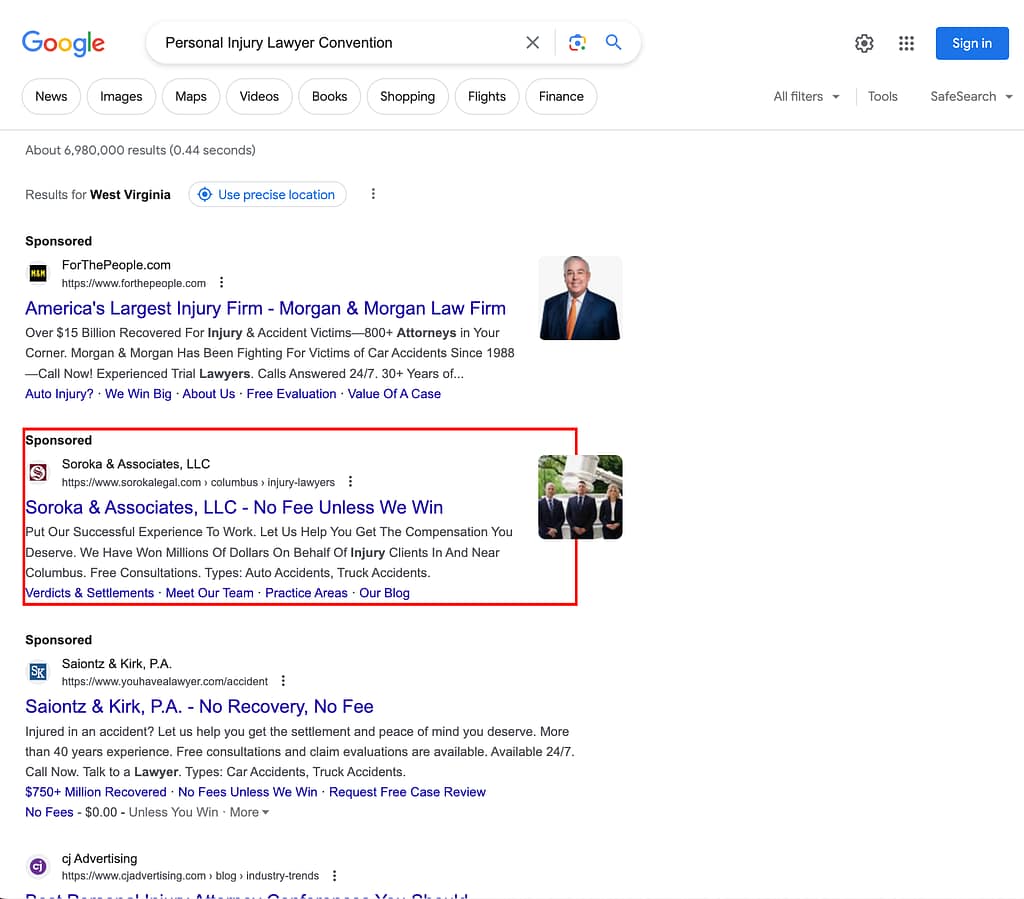Open the Google apps grid icon
Image resolution: width=1024 pixels, height=899 pixels.
(906, 43)
